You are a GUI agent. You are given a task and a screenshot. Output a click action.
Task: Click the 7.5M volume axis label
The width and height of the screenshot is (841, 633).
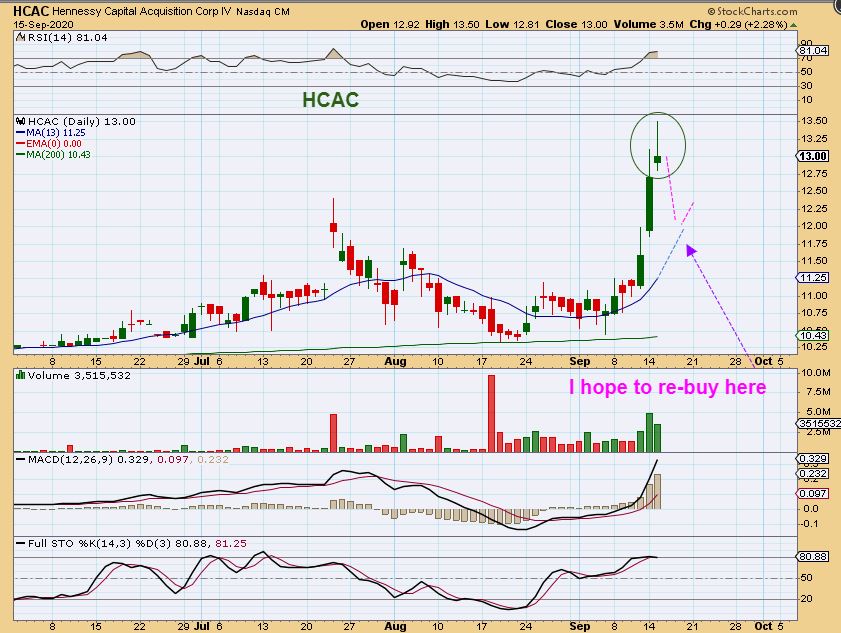coord(818,392)
